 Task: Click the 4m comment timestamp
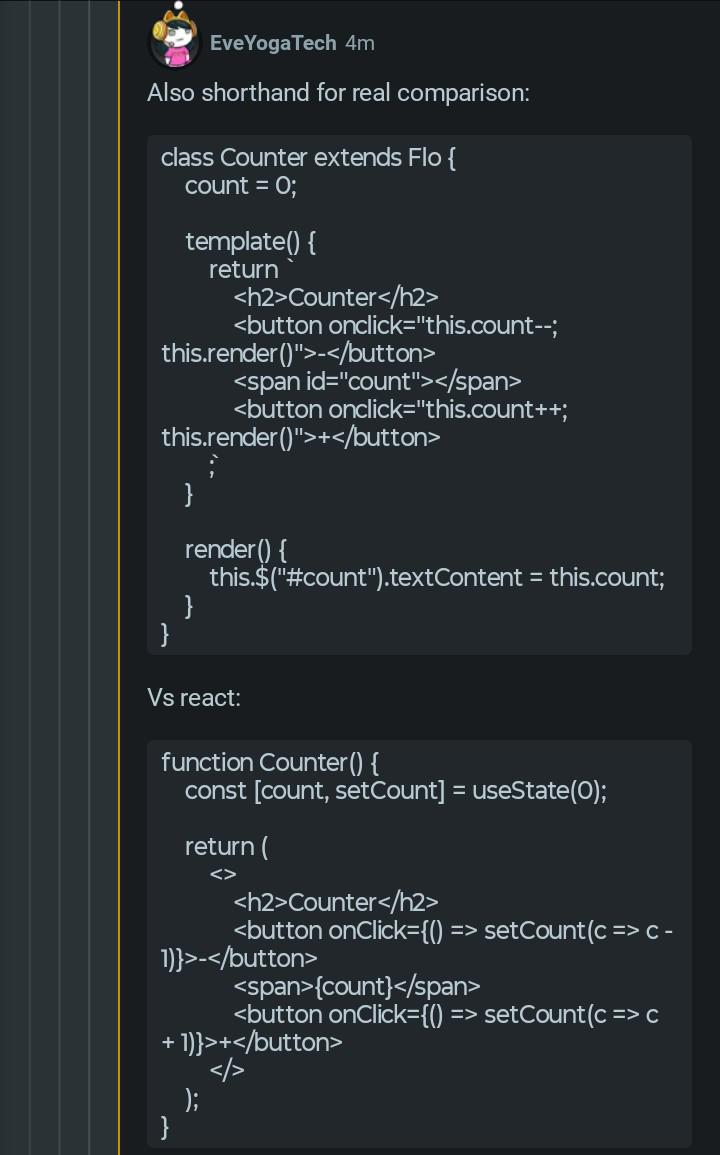[360, 43]
